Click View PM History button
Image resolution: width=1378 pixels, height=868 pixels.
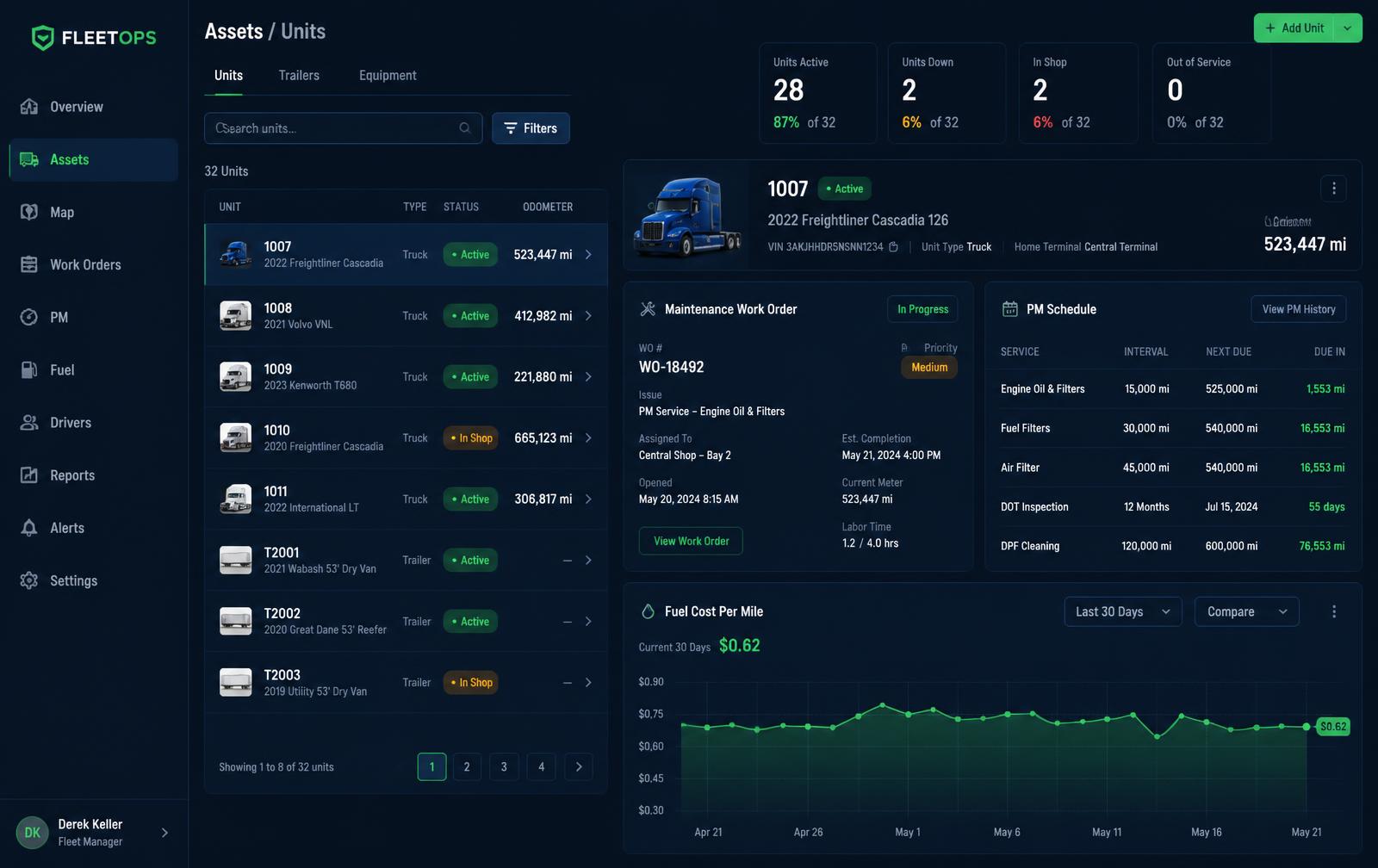tap(1299, 309)
